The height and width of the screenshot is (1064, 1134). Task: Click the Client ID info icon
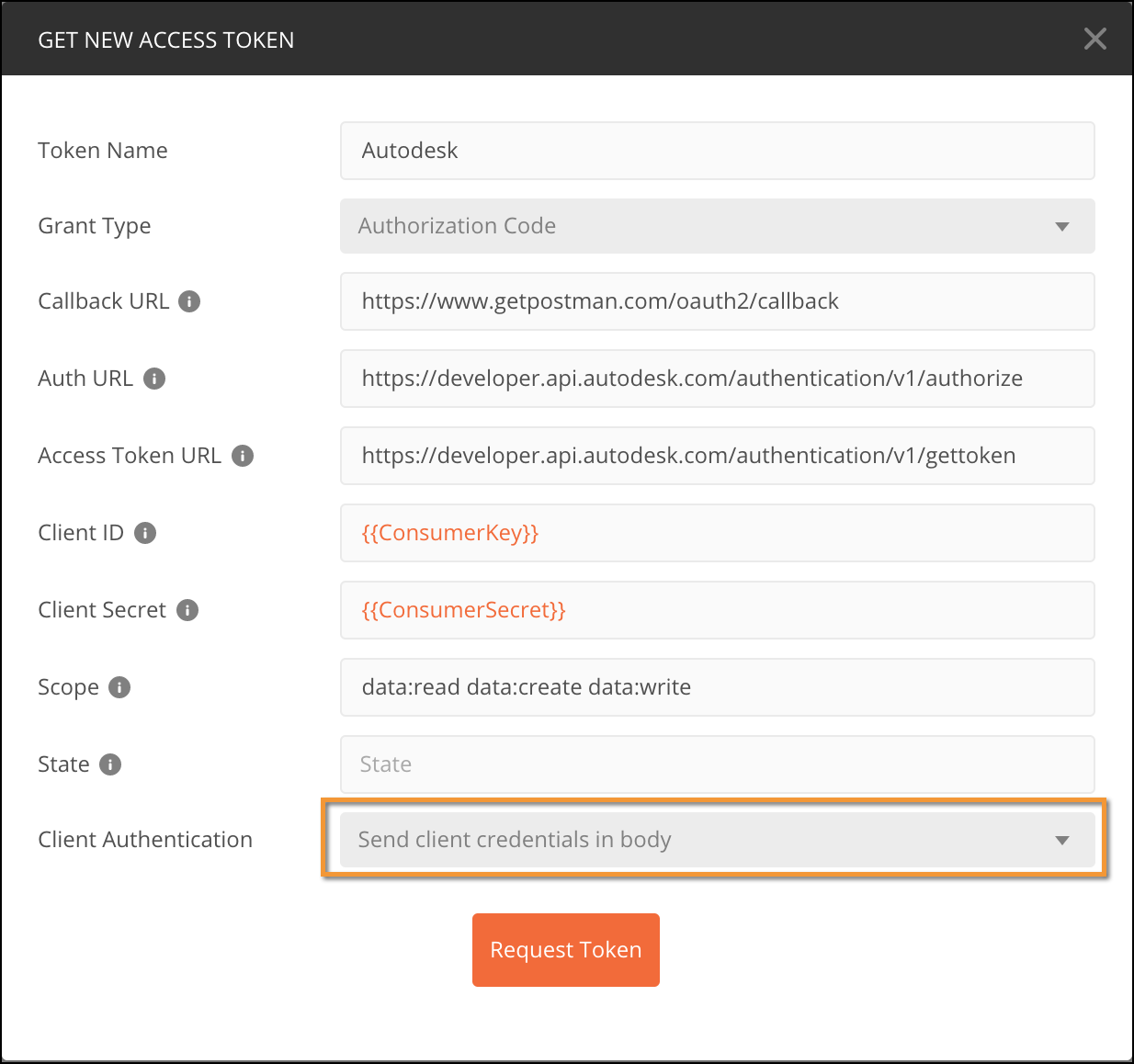click(x=145, y=533)
